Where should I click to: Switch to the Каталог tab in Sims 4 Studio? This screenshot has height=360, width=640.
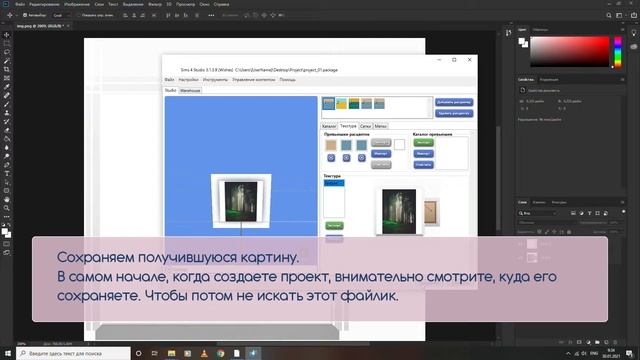pyautogui.click(x=329, y=126)
